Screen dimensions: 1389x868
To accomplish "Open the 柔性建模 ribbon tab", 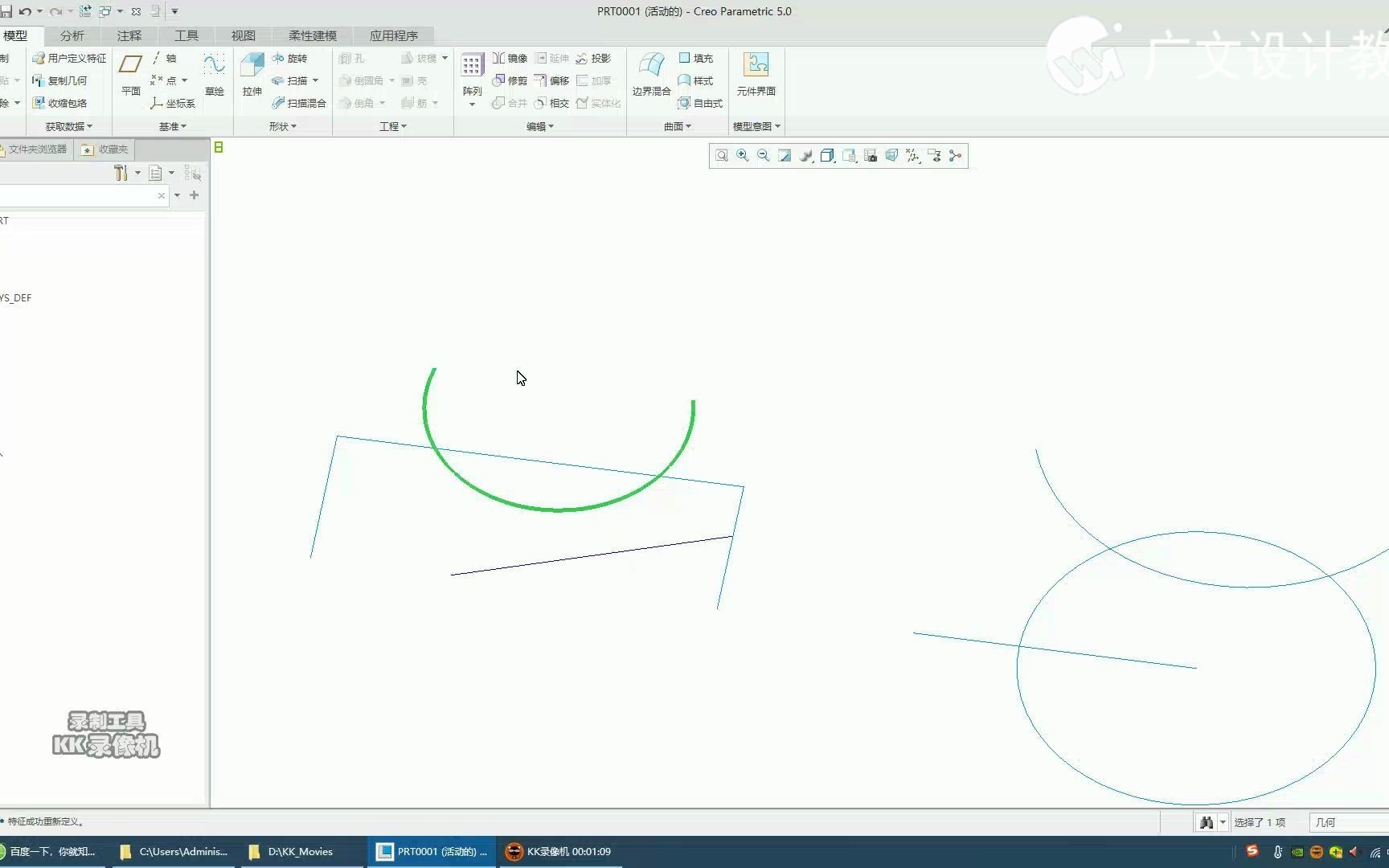I will point(313,35).
